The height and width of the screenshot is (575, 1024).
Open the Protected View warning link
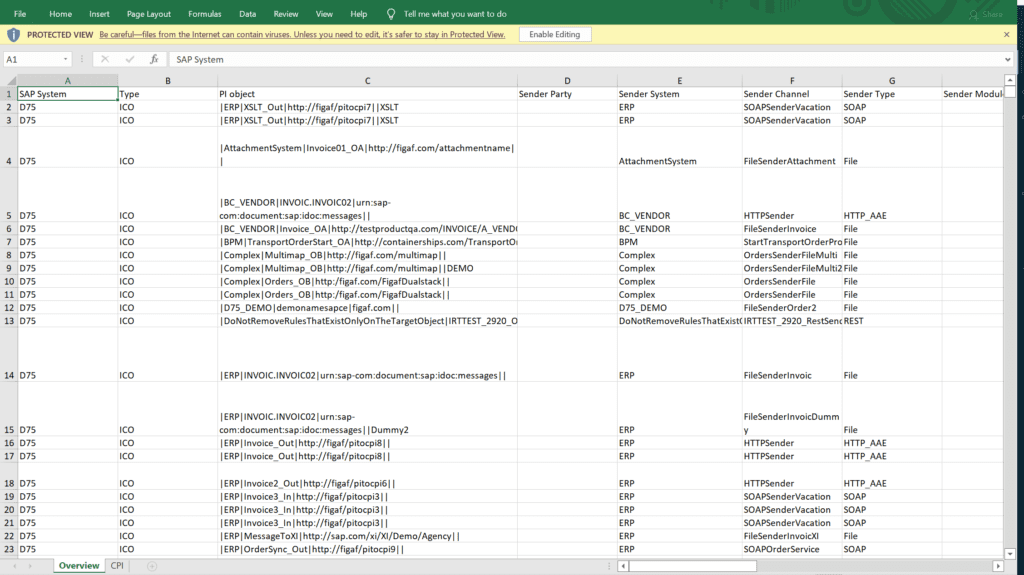point(302,35)
